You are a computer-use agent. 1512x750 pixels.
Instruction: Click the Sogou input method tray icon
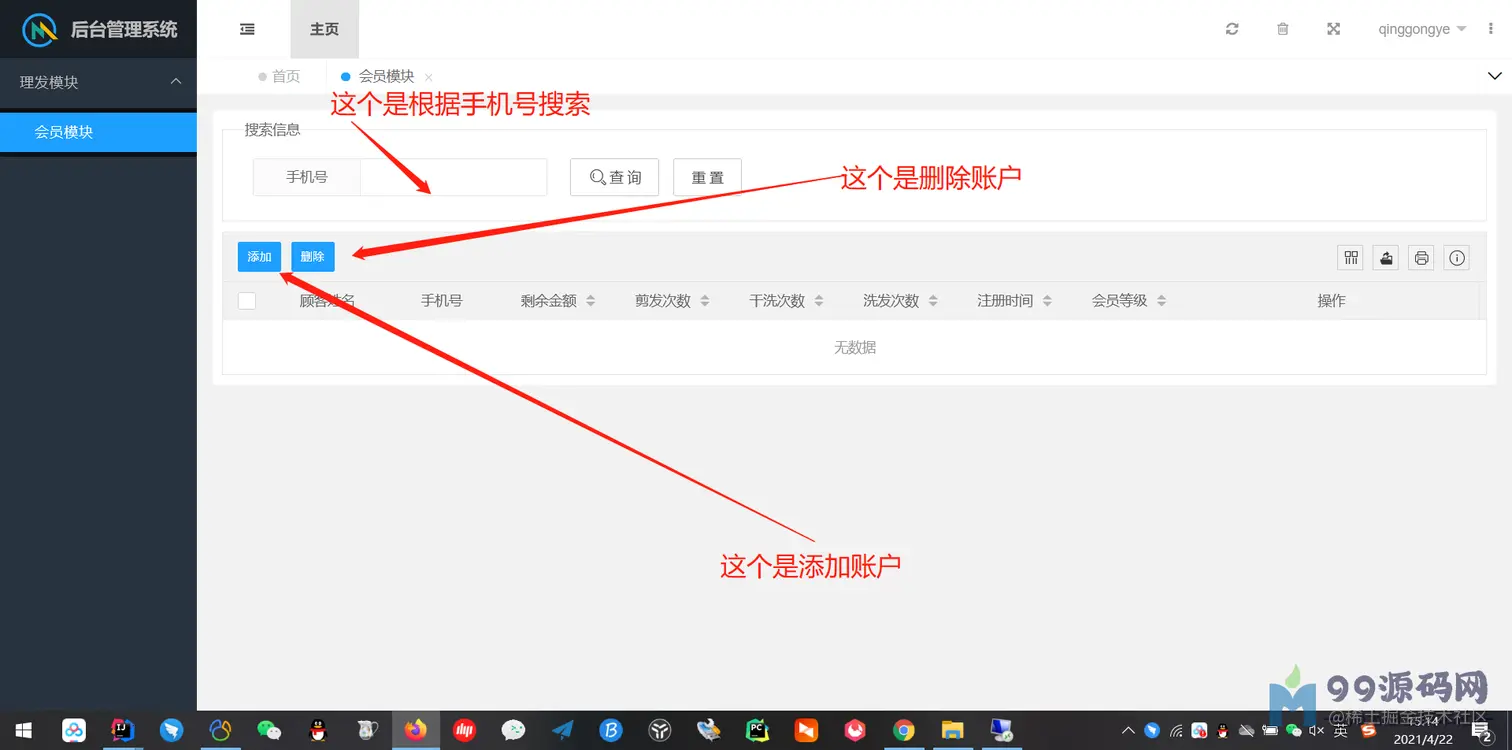[1369, 731]
